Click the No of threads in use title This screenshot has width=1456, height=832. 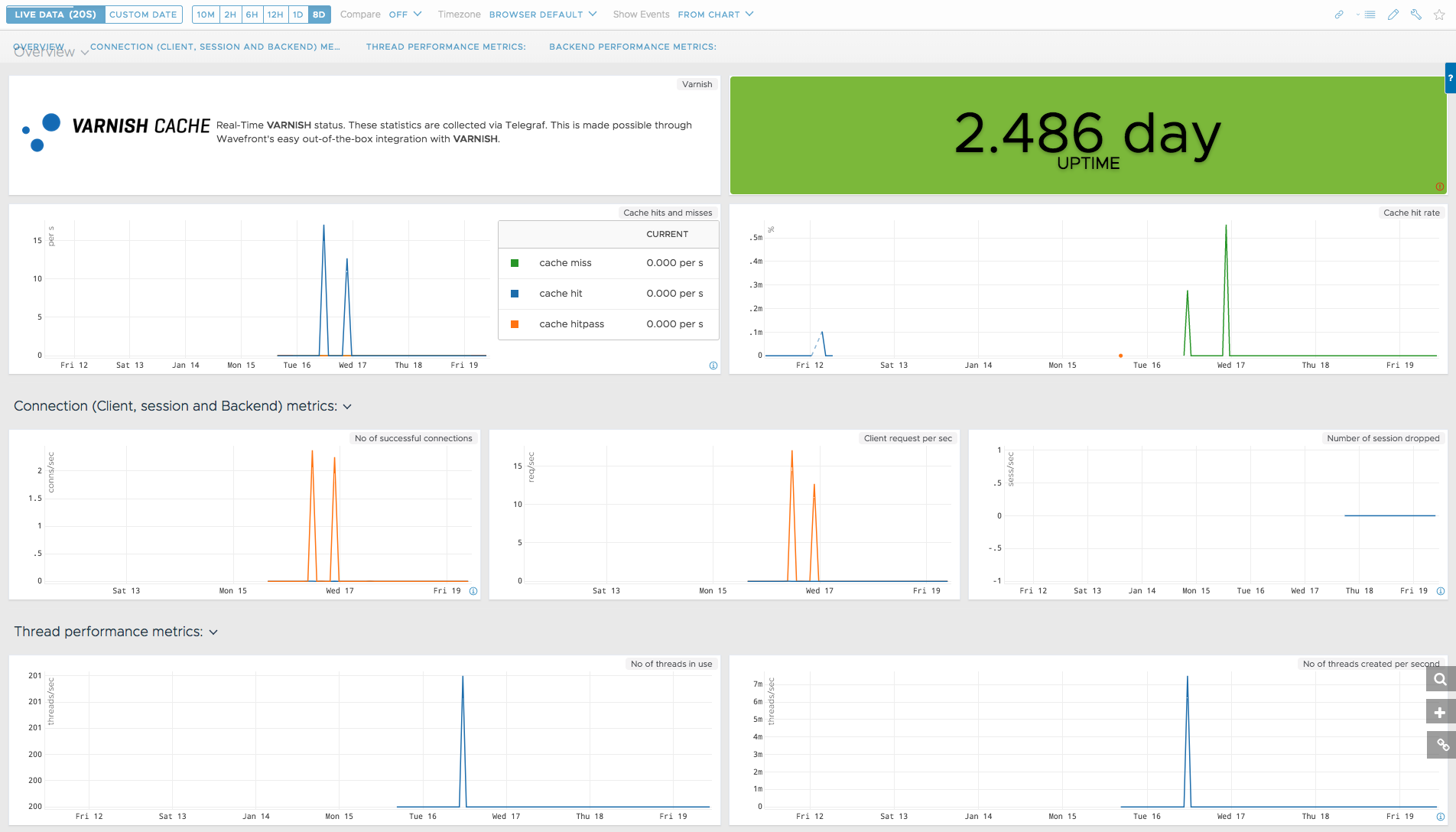[671, 664]
